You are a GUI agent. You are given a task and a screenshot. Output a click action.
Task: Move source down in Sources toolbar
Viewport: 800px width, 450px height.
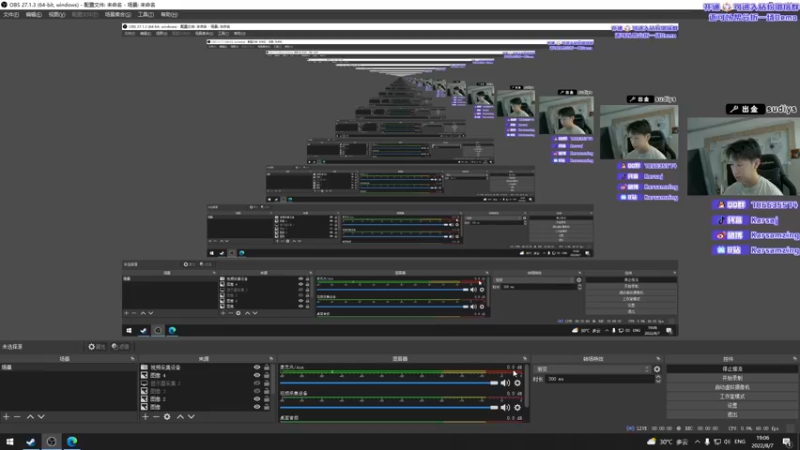pyautogui.click(x=191, y=417)
